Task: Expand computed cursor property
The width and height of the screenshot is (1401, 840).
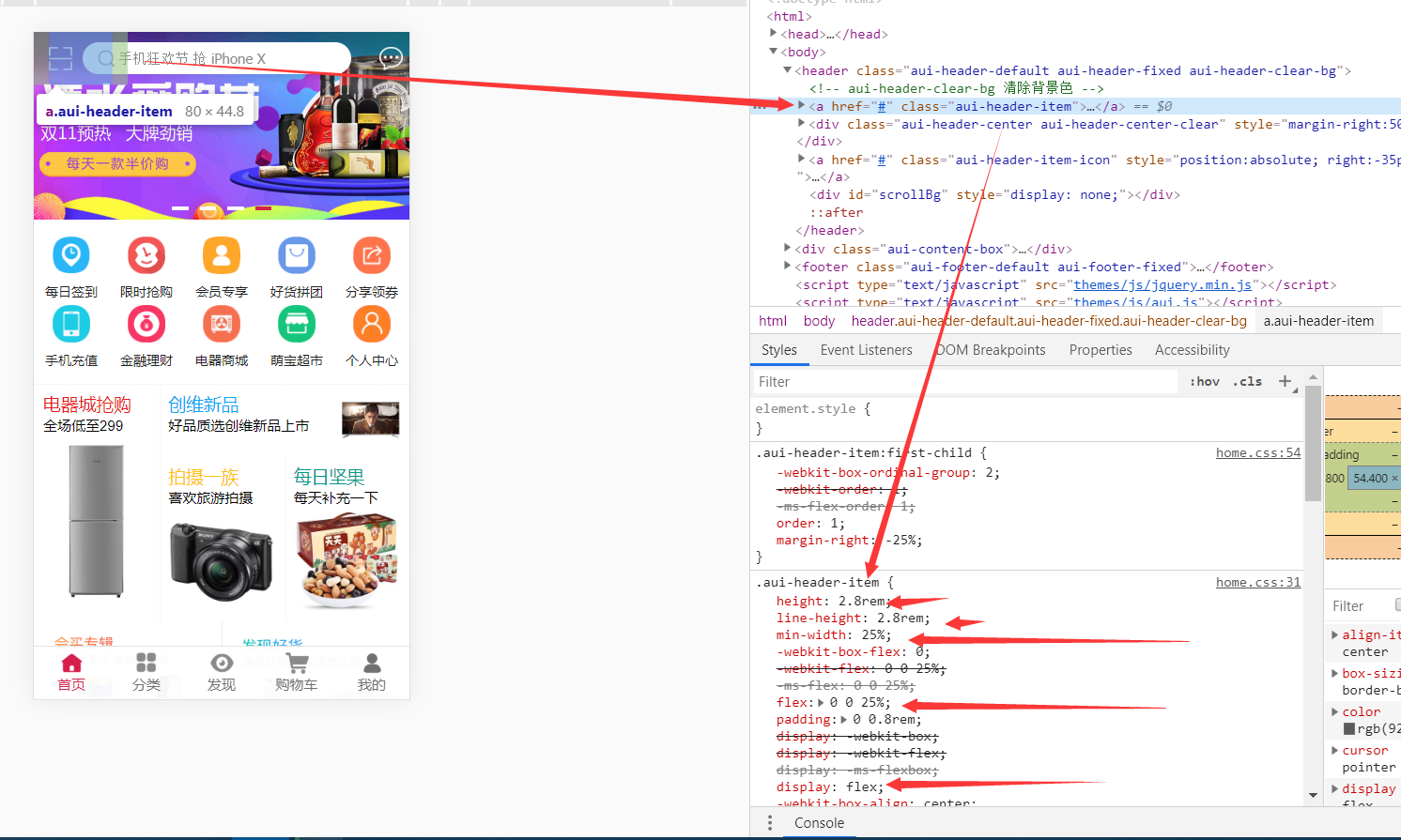Action: (x=1335, y=751)
